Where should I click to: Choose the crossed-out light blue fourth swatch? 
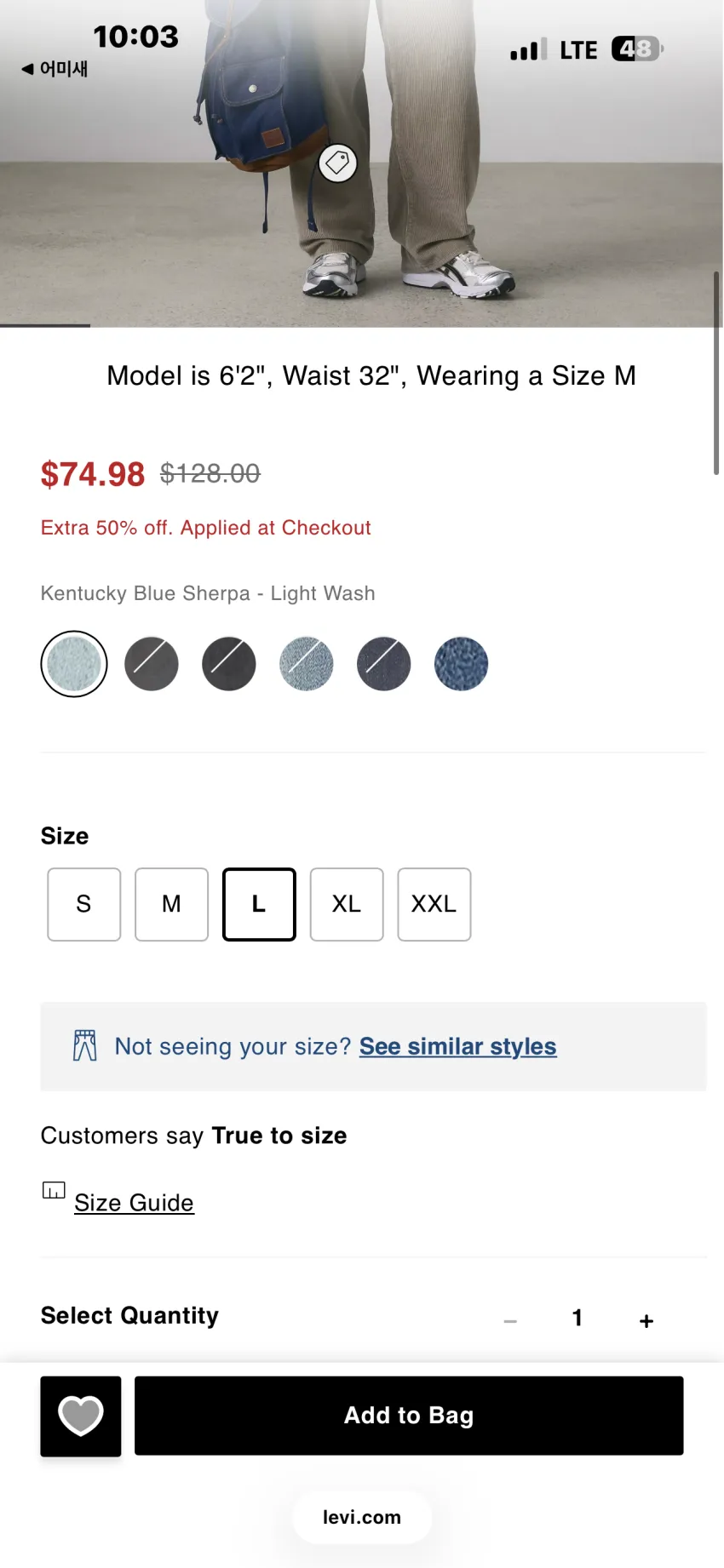(x=307, y=664)
